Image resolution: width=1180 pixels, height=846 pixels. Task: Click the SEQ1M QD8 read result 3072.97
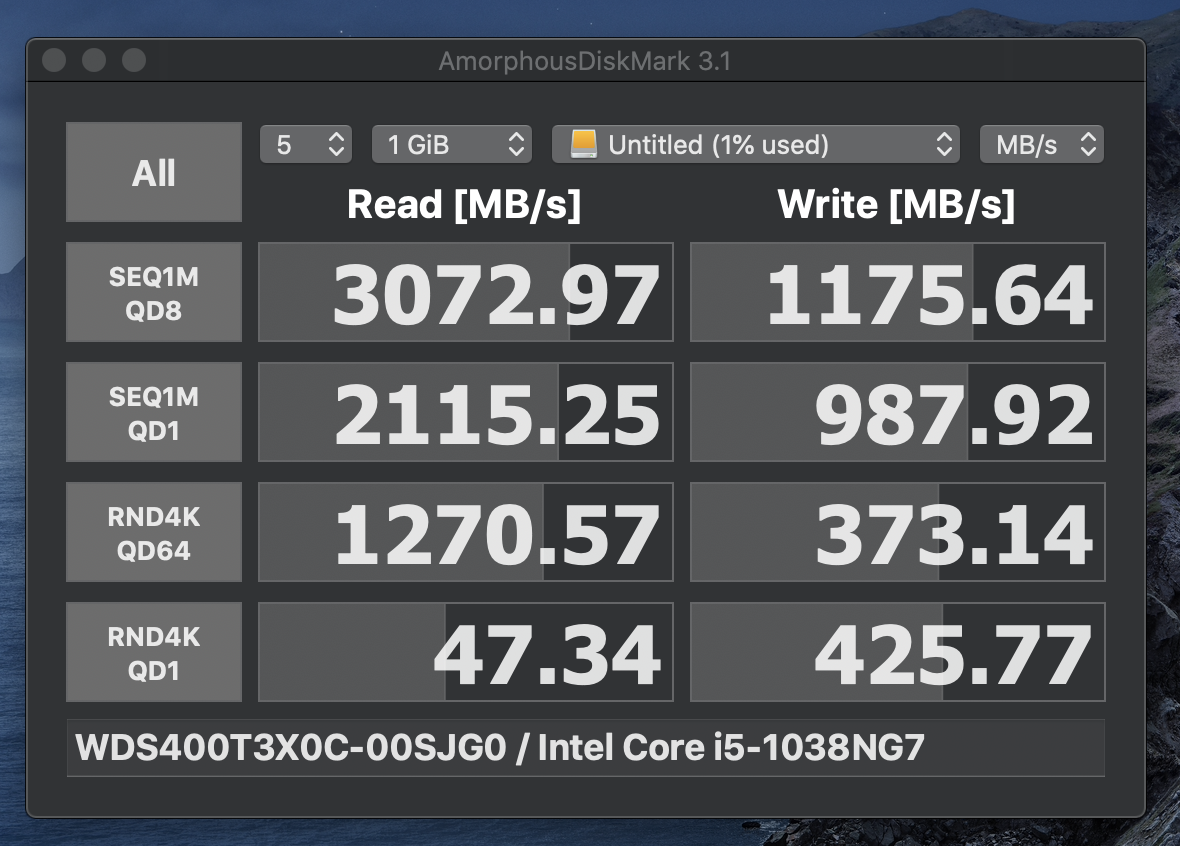point(466,292)
